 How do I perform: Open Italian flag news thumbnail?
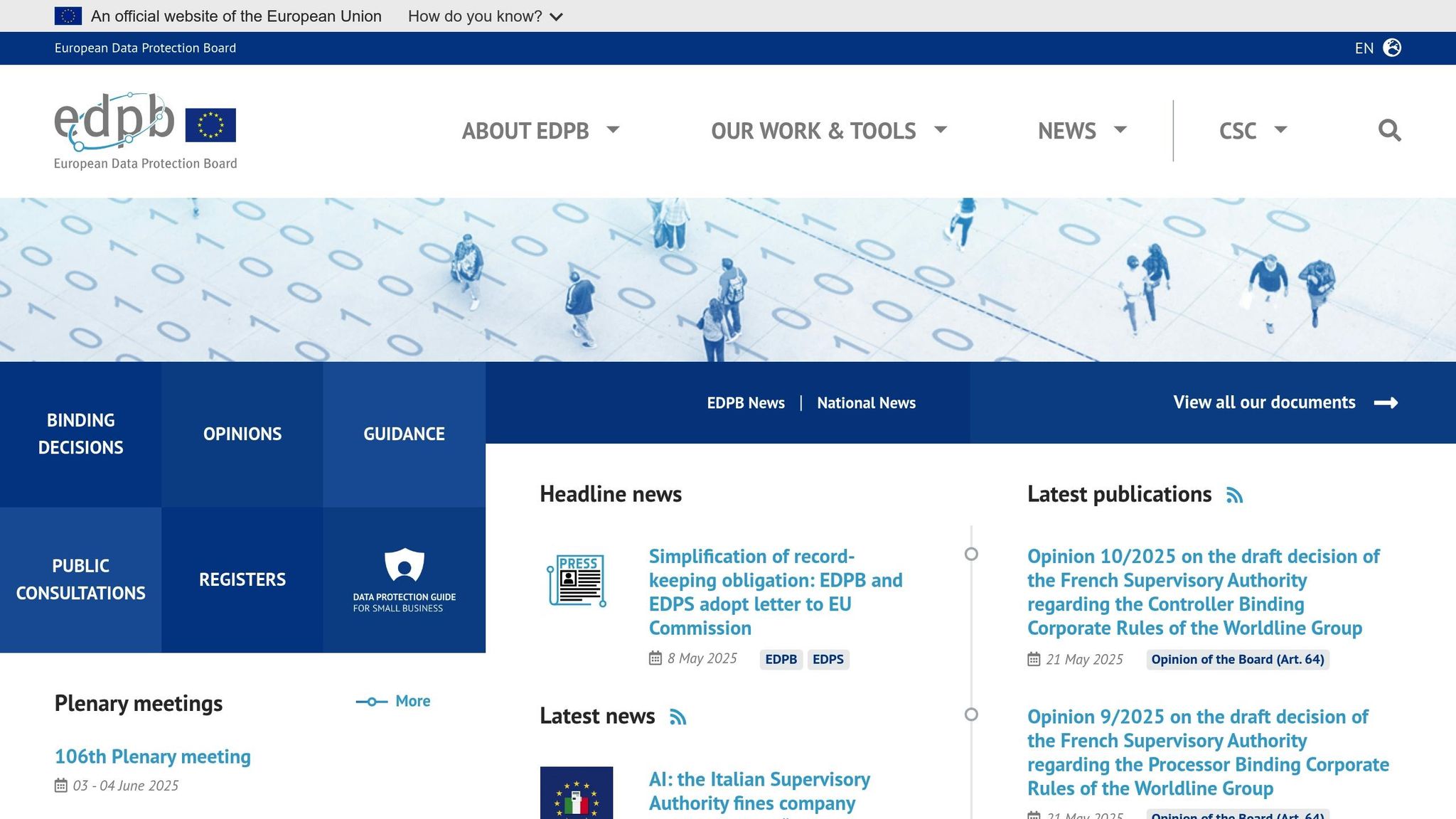point(577,793)
